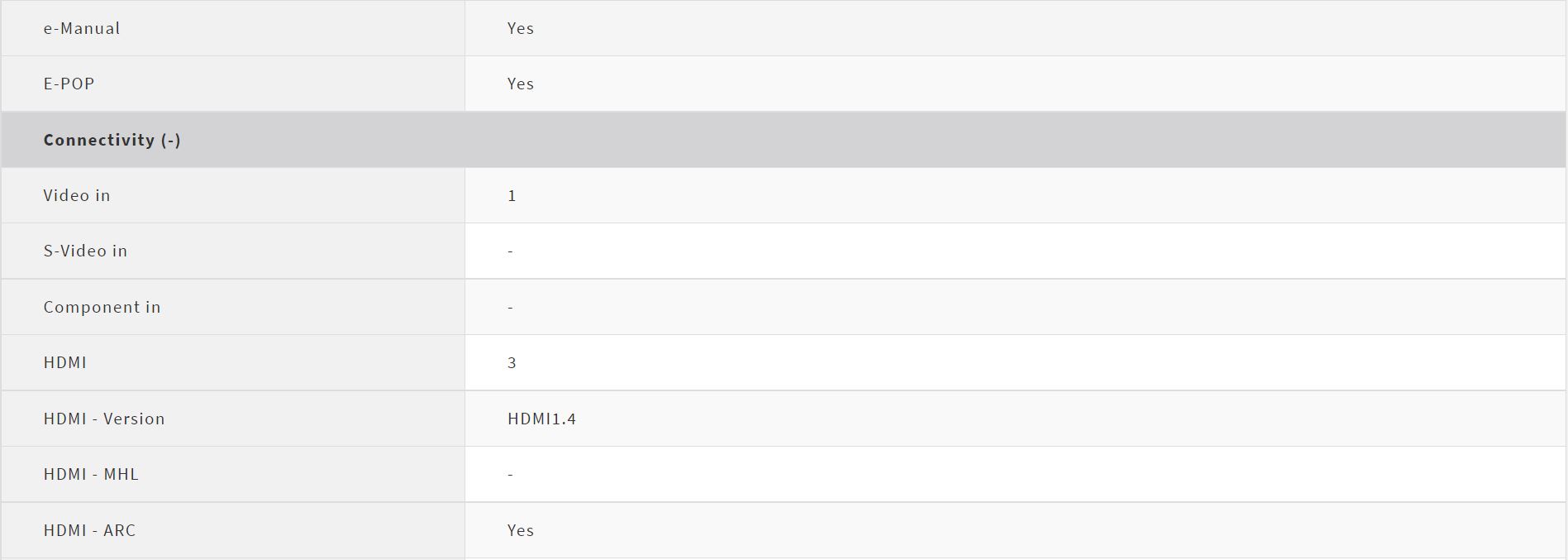
Task: Select the value 1 for Video in
Action: click(512, 196)
